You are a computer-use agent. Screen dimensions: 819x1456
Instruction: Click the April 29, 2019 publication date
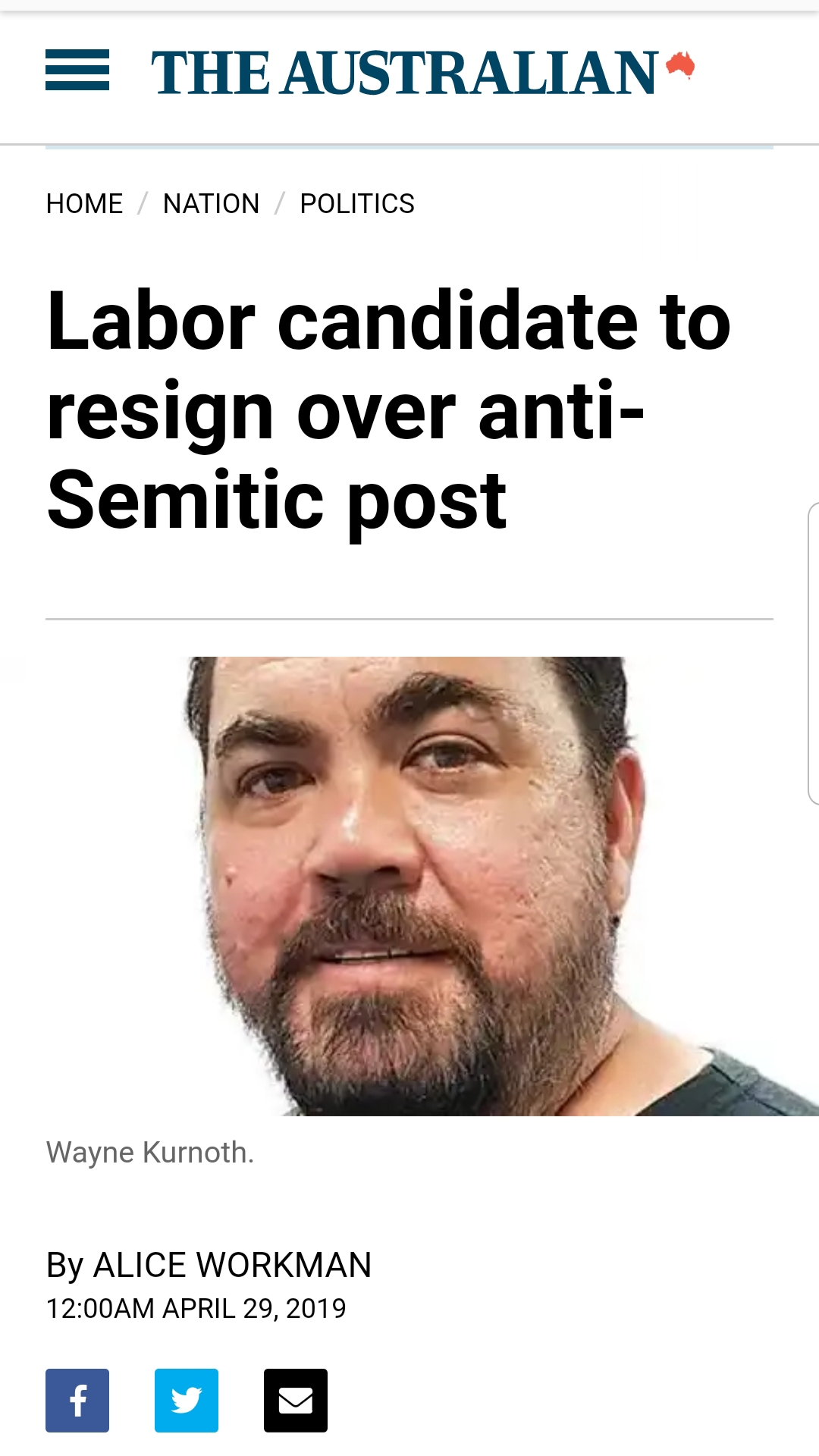click(196, 1308)
